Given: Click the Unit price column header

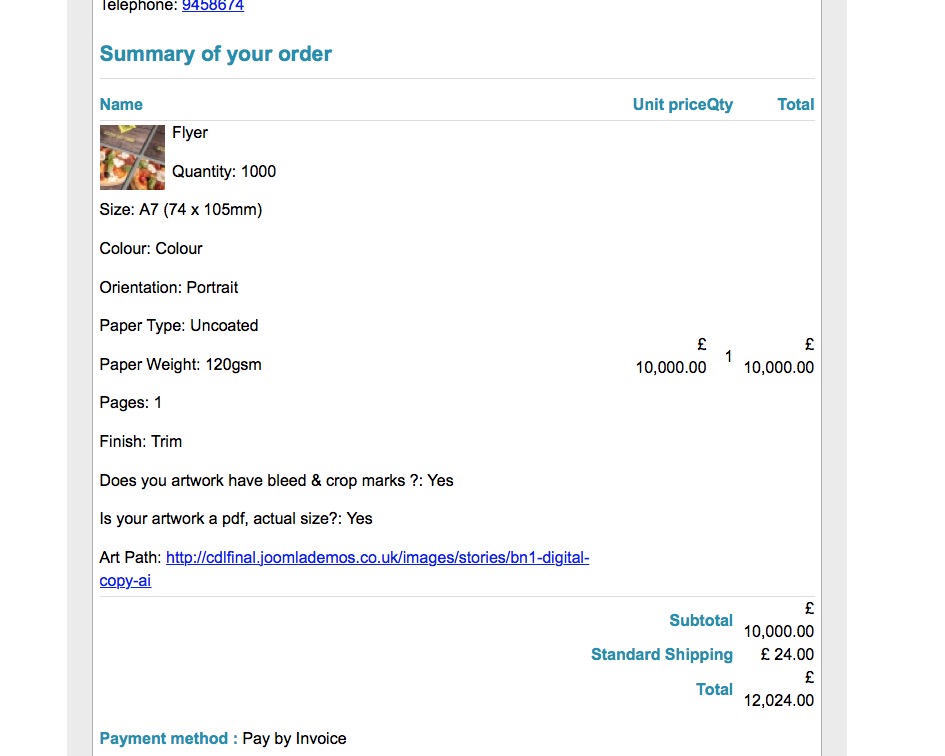Looking at the screenshot, I should (x=669, y=104).
